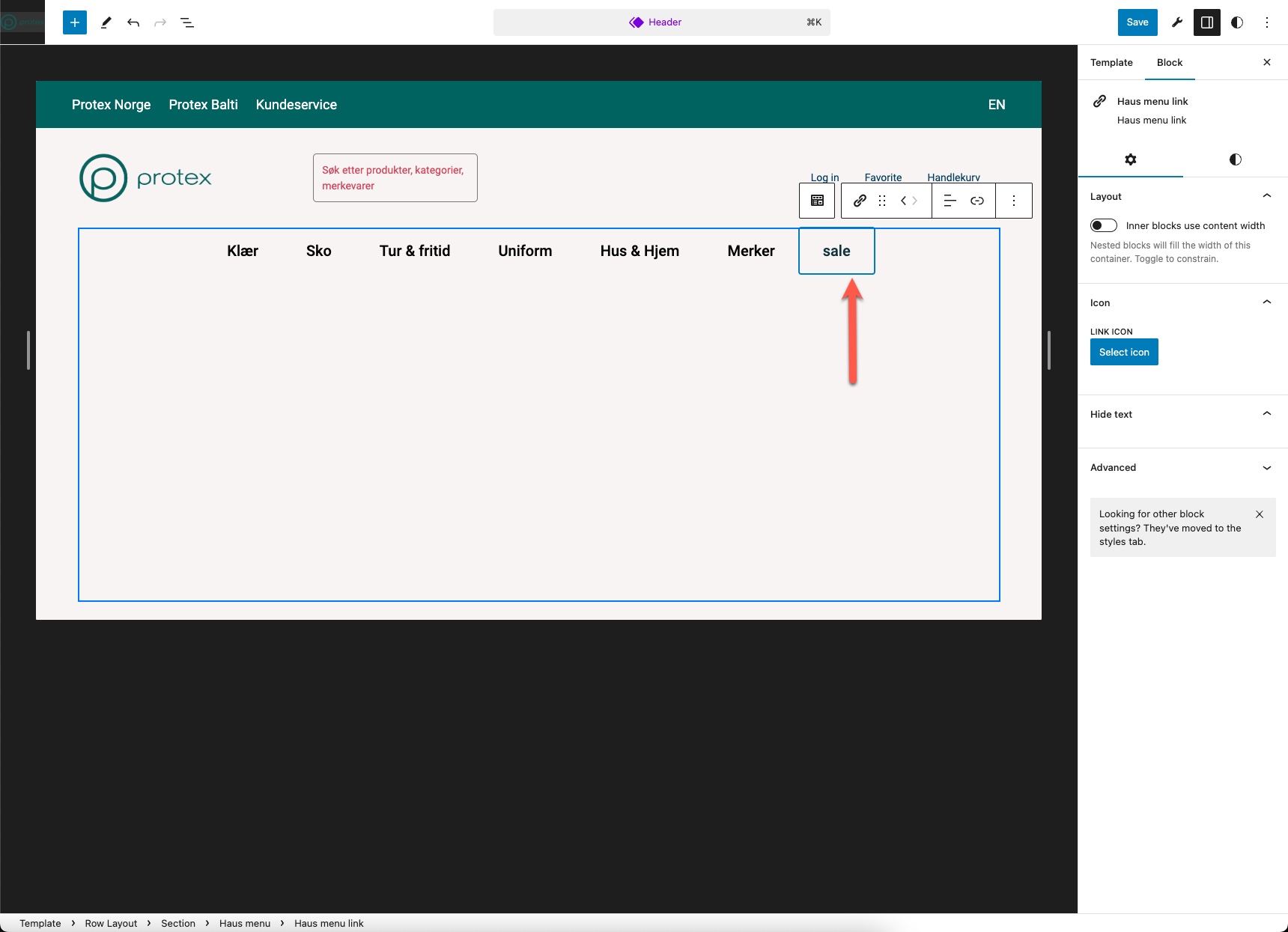Open the Document Overview list view

pos(187,22)
